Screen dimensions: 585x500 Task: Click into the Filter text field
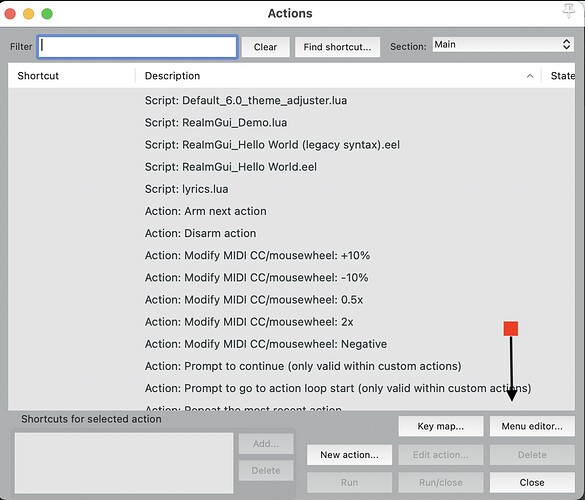pyautogui.click(x=137, y=47)
